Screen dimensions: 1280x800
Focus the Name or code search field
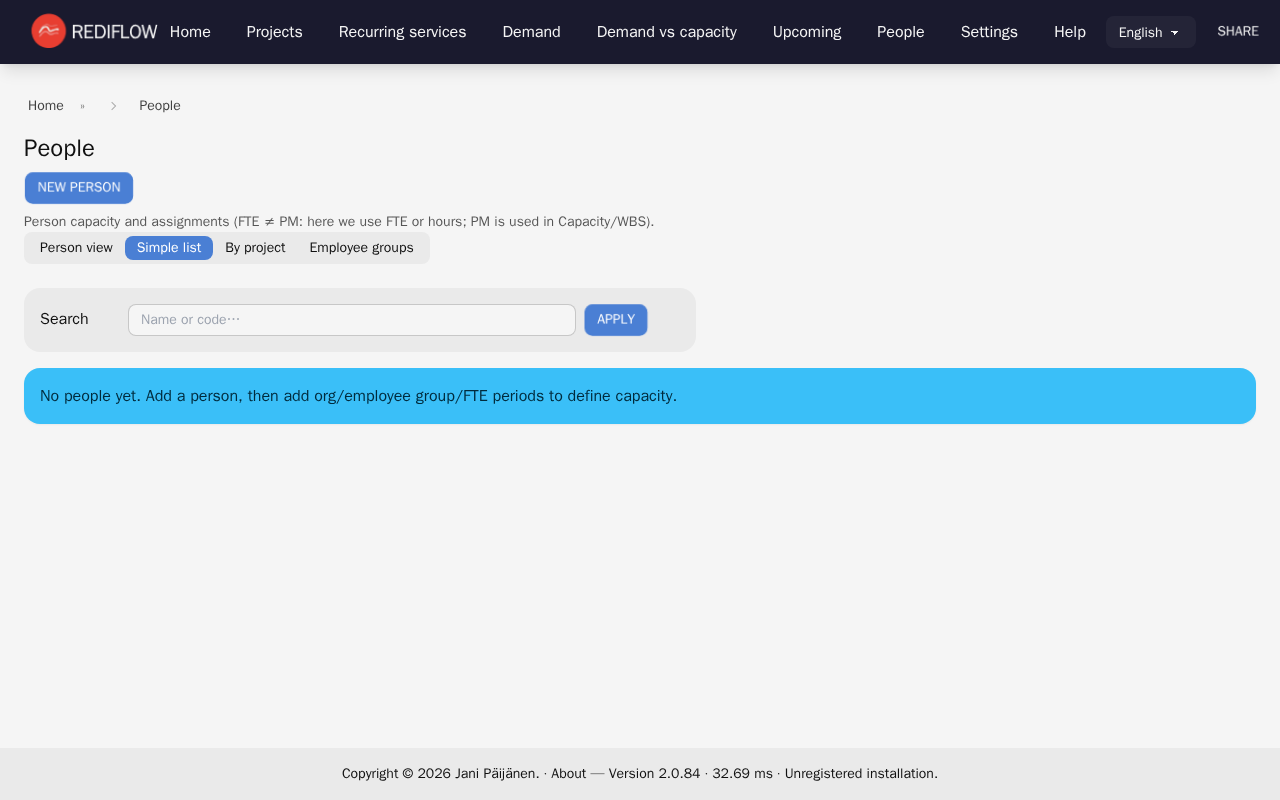point(351,320)
